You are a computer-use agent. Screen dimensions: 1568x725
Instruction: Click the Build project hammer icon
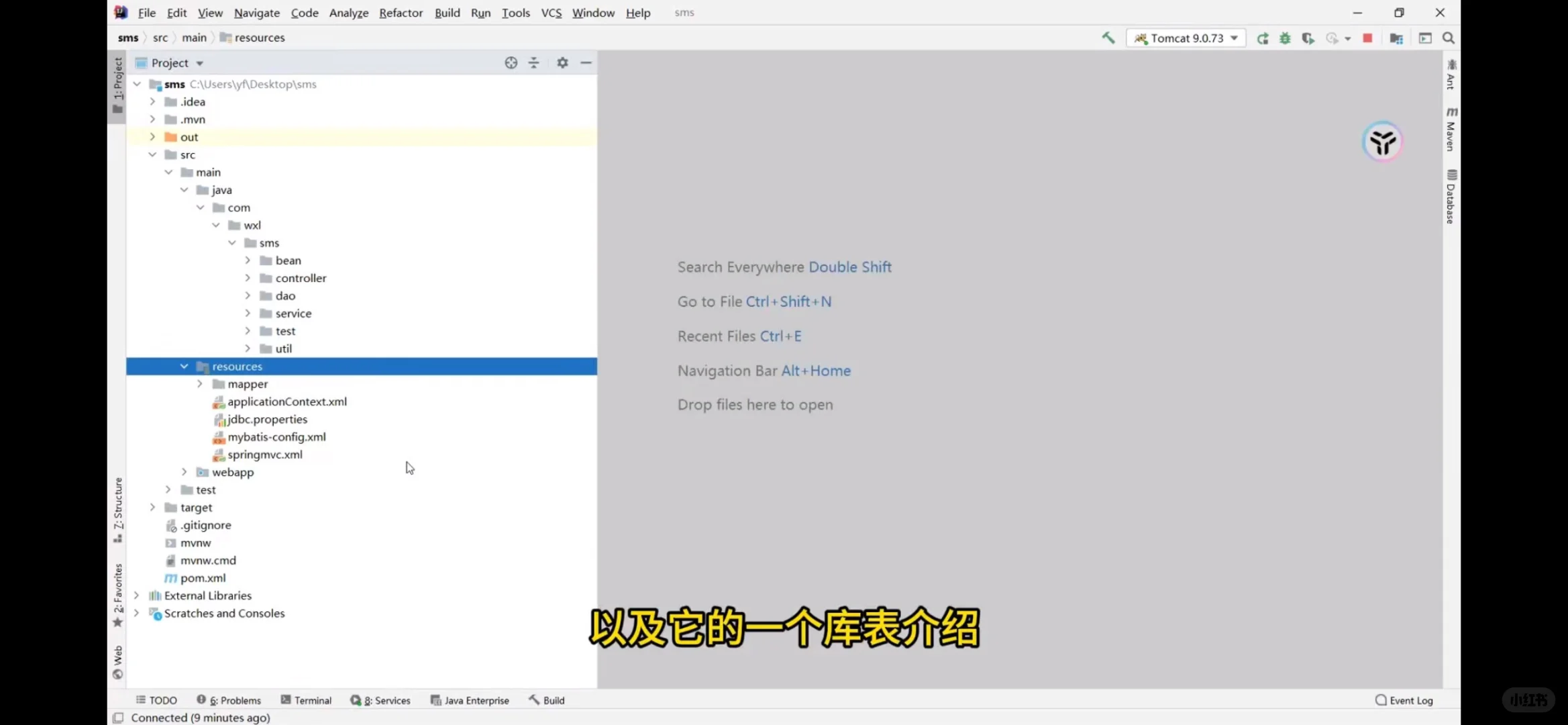click(1108, 38)
